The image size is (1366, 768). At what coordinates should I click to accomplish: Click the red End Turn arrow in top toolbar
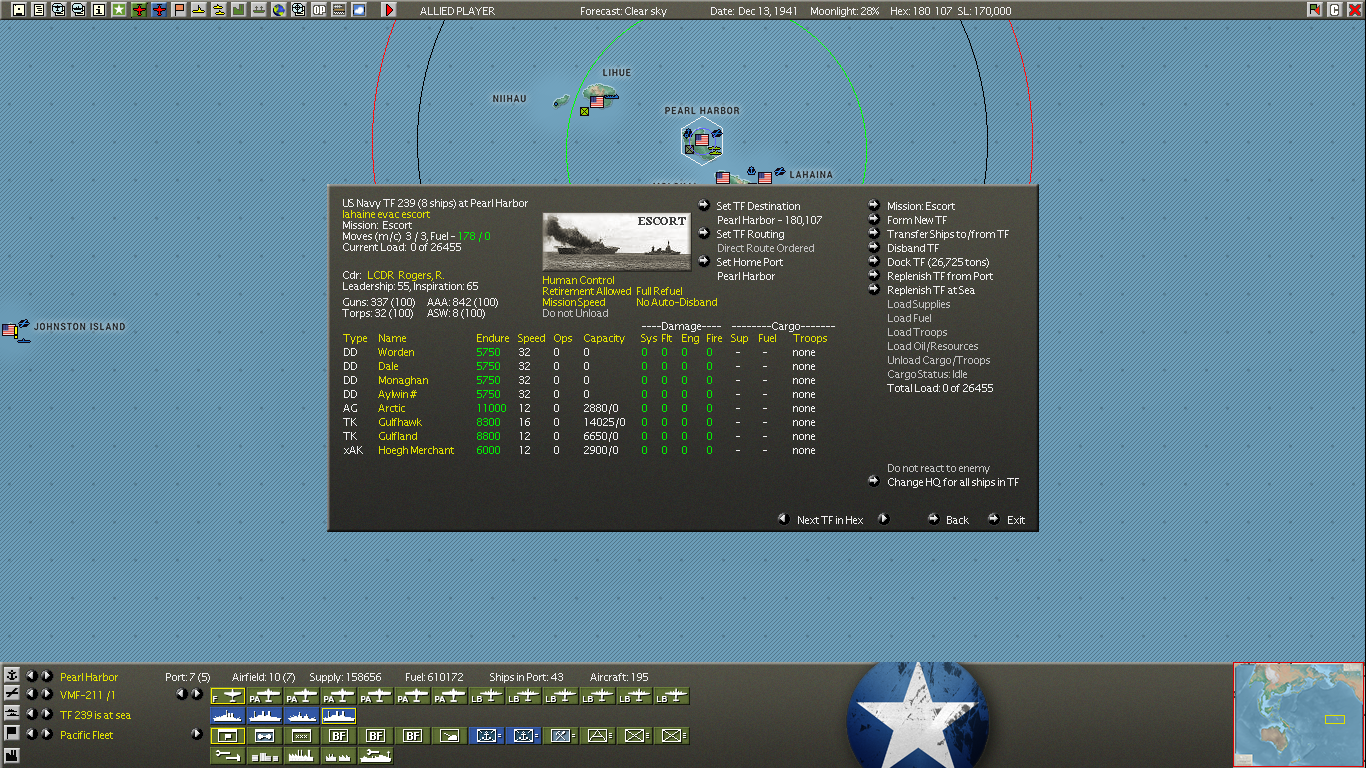389,10
